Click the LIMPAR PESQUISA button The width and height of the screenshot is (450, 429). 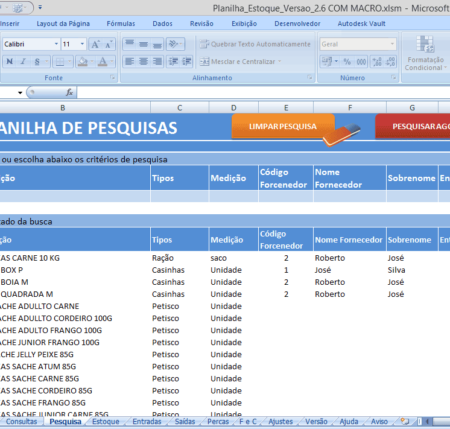point(283,126)
